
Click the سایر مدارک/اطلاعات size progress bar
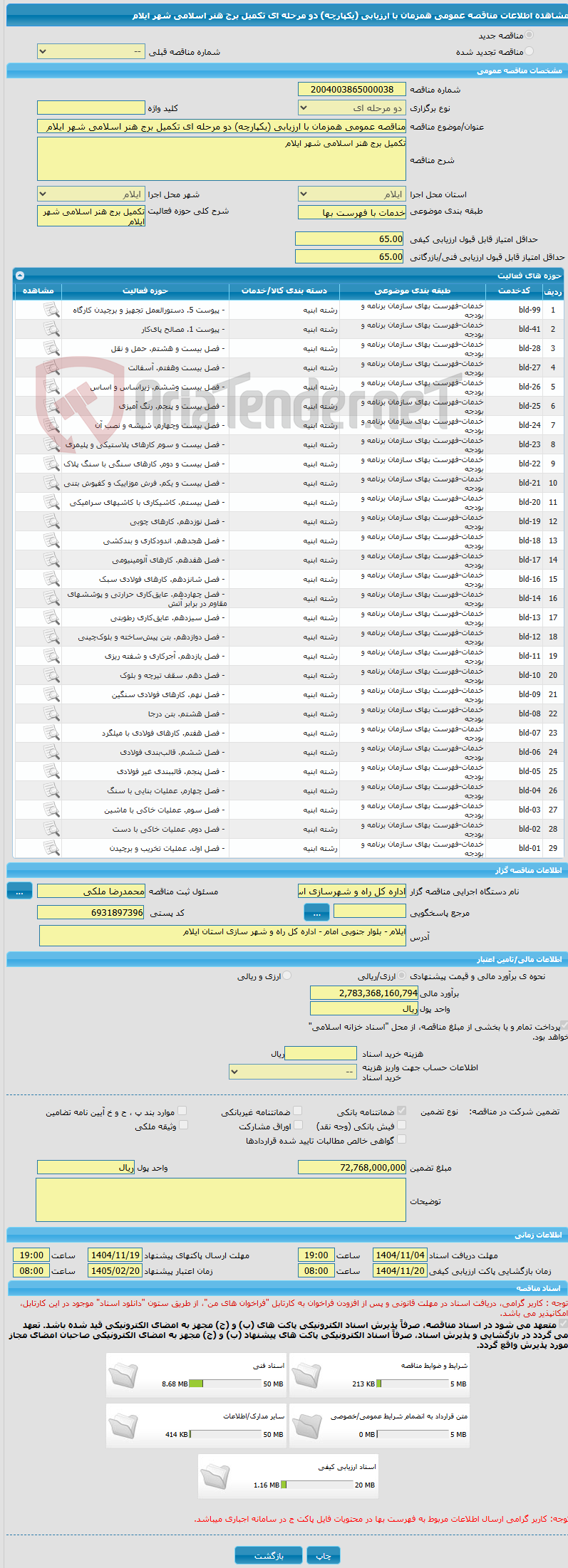226,1434
